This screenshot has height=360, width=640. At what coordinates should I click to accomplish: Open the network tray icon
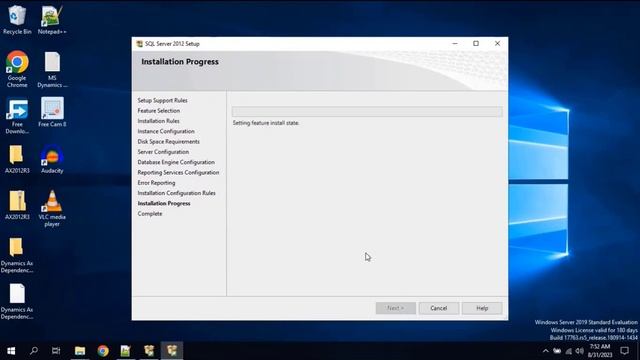tap(569, 351)
